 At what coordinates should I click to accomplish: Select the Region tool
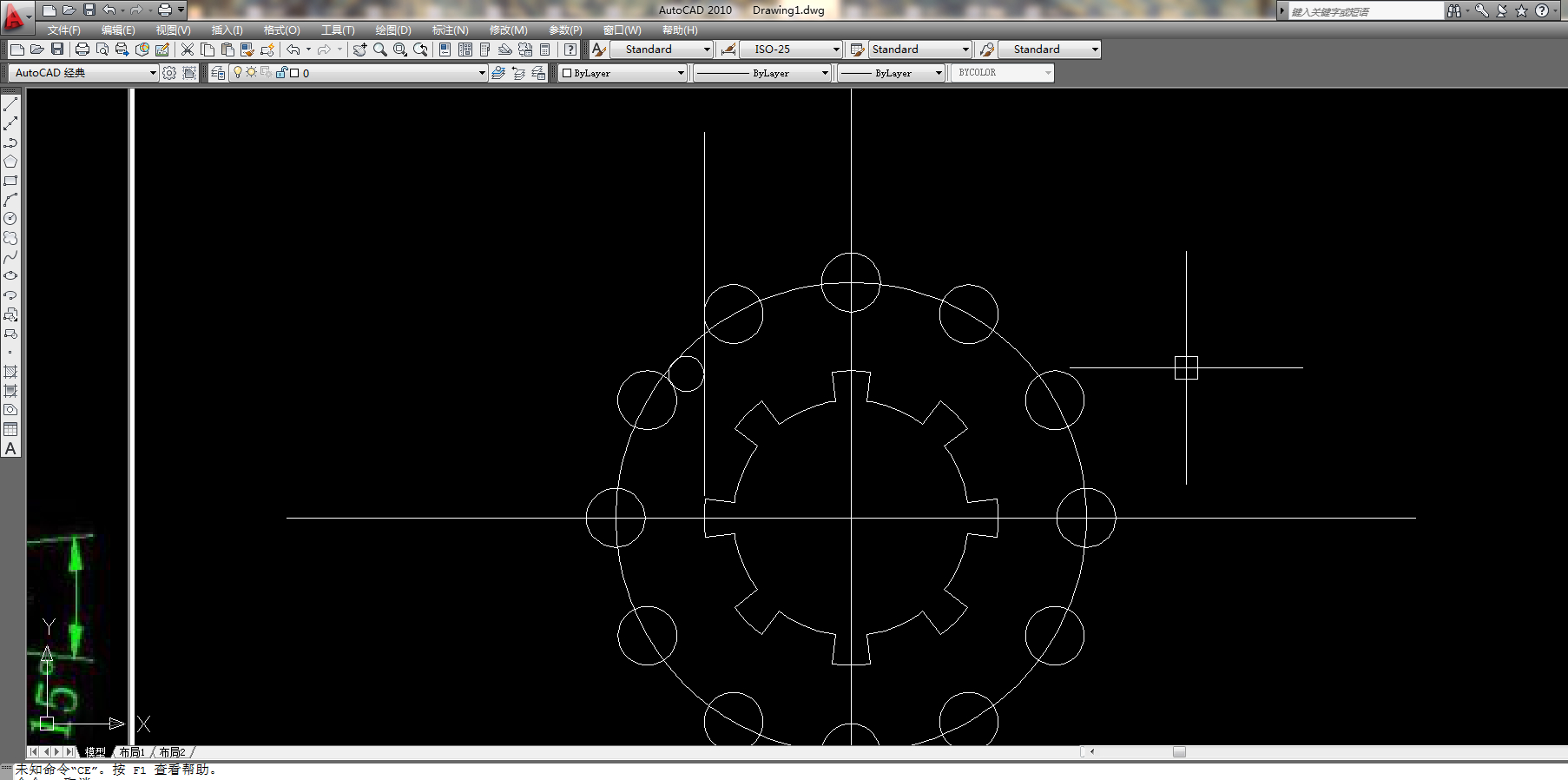[x=10, y=410]
